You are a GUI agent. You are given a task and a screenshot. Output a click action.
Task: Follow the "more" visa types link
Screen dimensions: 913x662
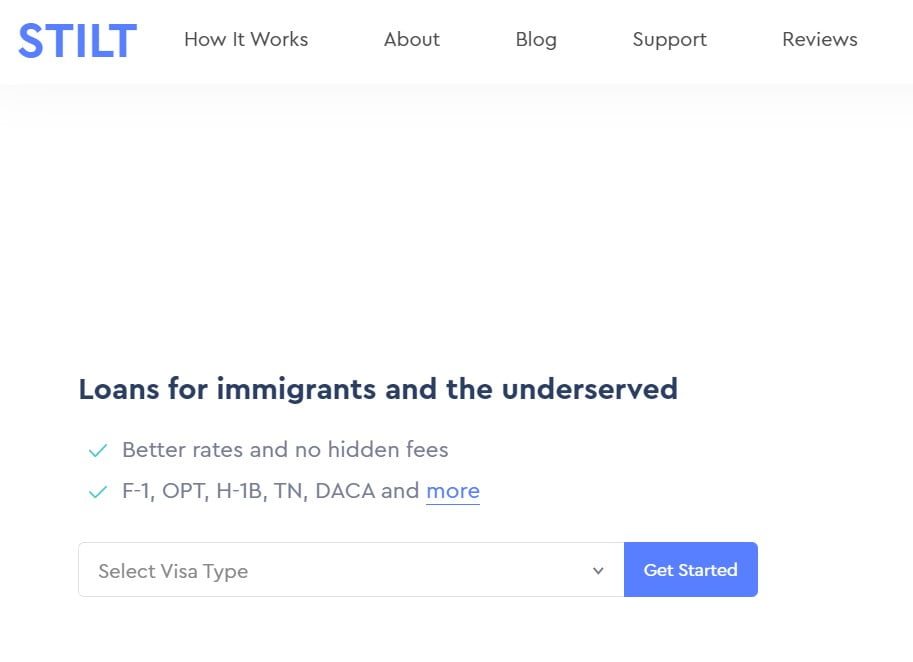(453, 491)
